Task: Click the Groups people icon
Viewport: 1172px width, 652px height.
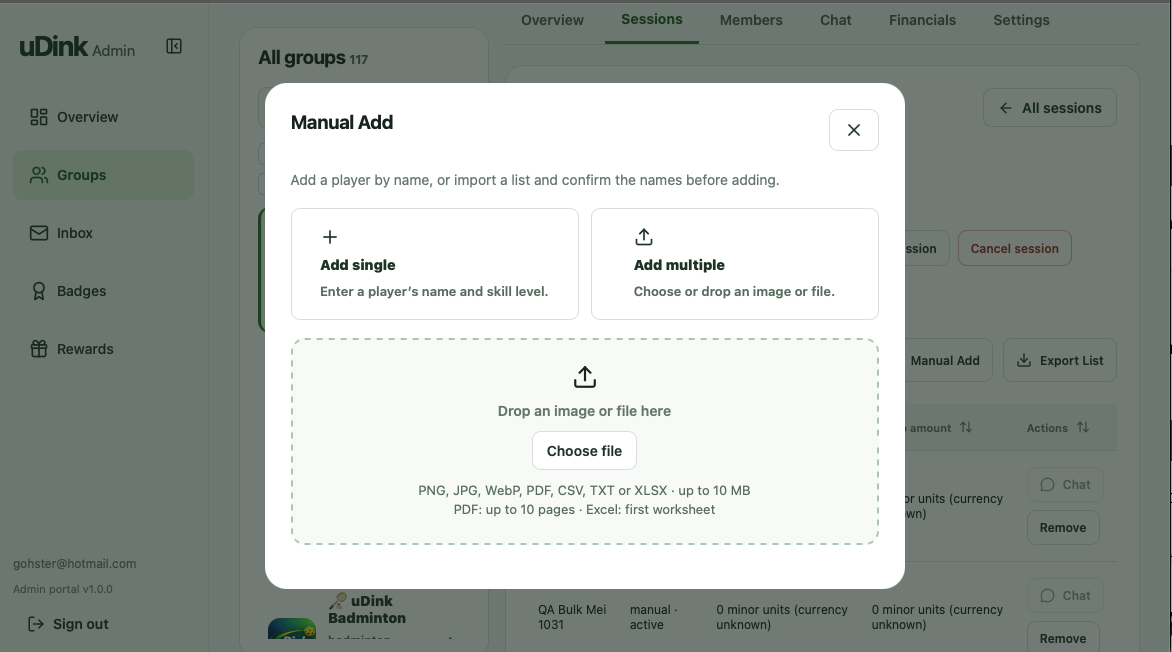Action: [x=39, y=175]
